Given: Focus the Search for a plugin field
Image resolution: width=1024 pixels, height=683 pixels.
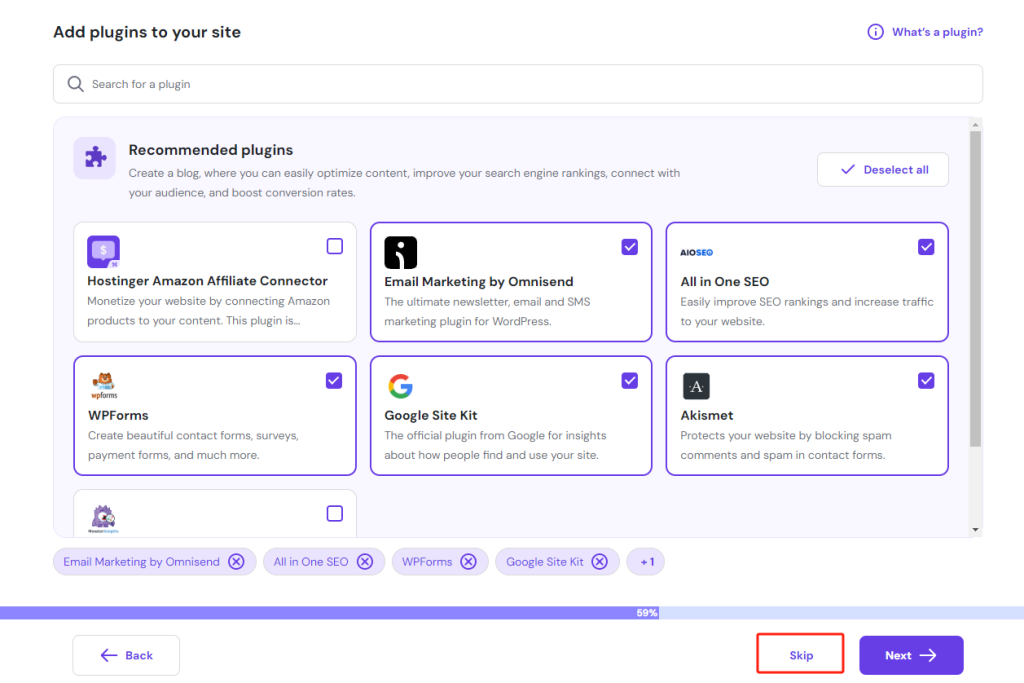Looking at the screenshot, I should click(x=518, y=84).
